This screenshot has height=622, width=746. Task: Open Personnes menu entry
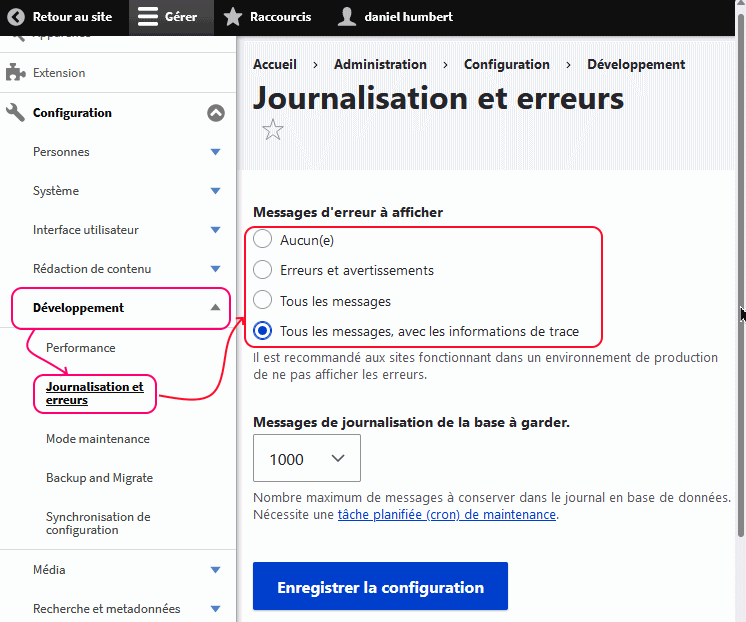(61, 152)
